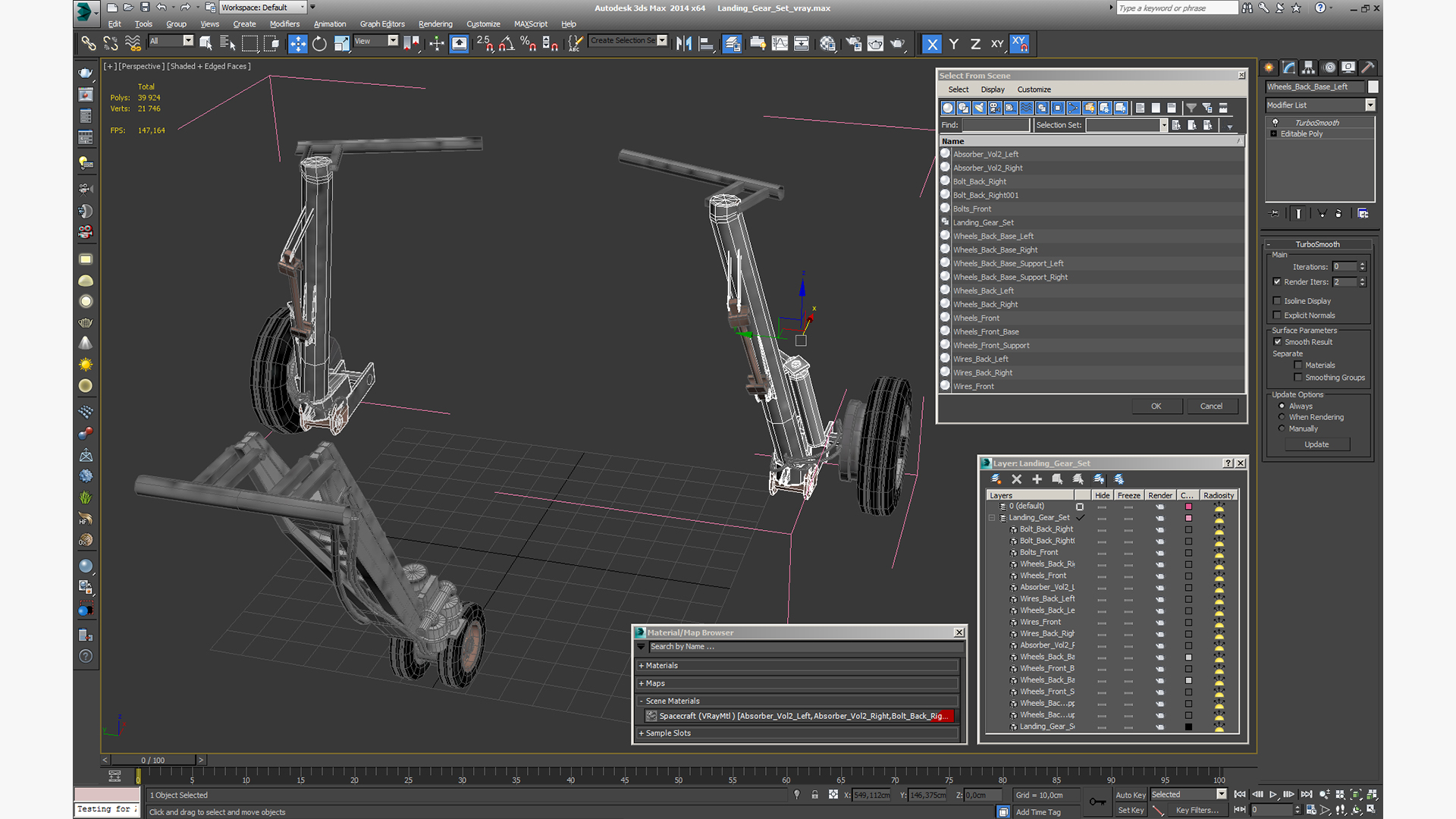
Task: Toggle the Angle Snap tool
Action: tap(507, 43)
